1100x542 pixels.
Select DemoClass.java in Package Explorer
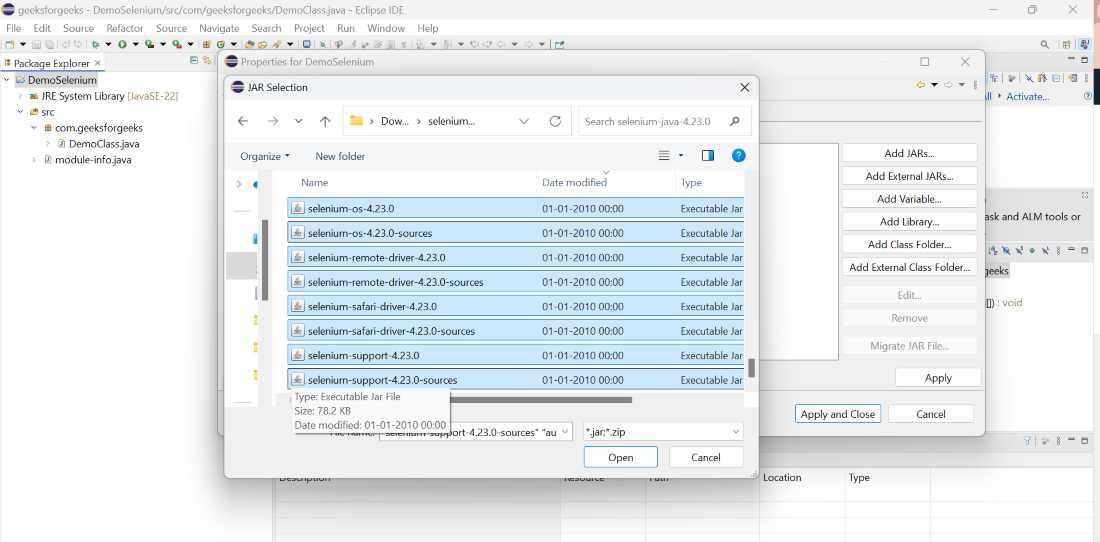coord(104,144)
